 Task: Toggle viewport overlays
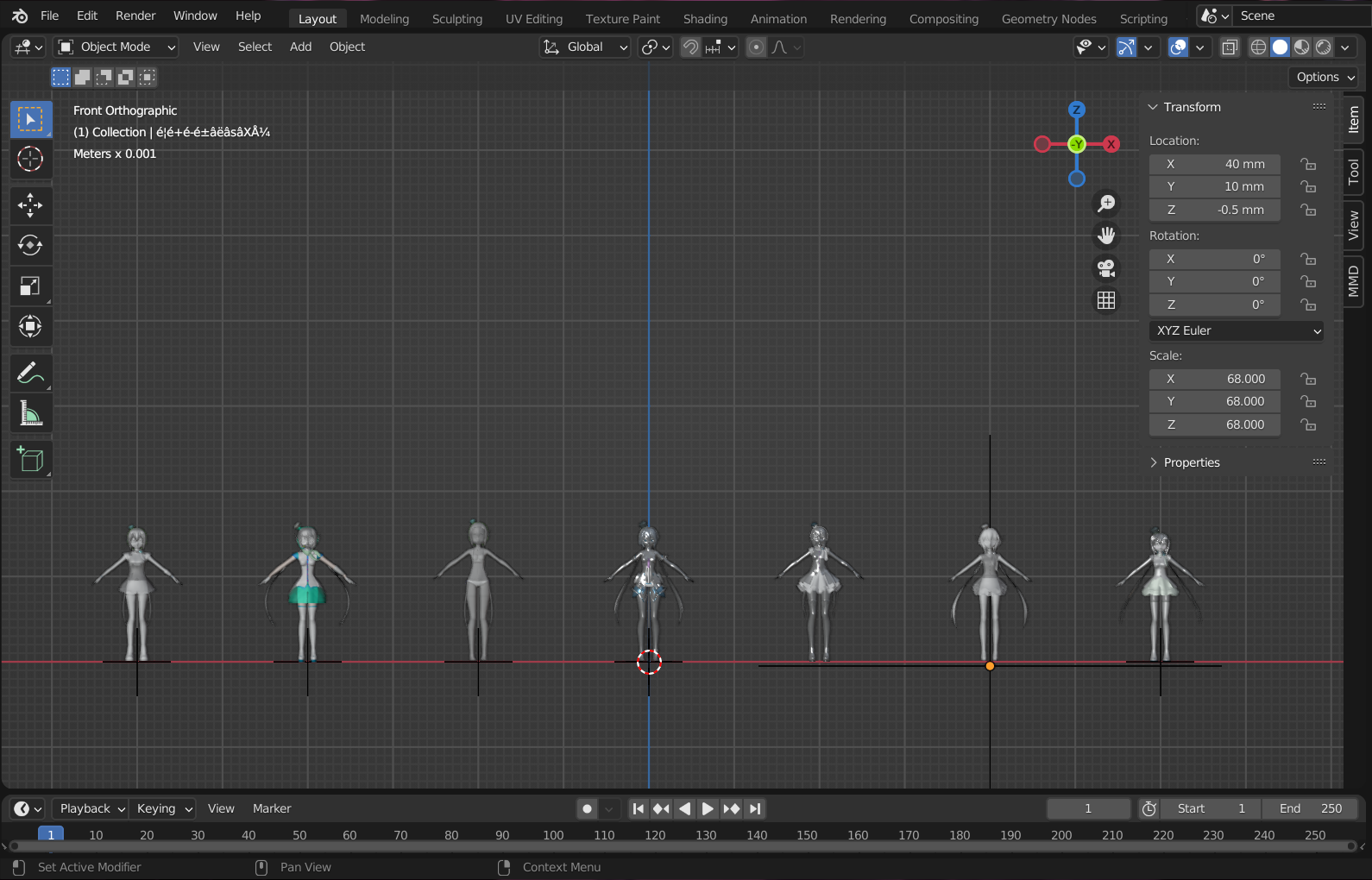pyautogui.click(x=1178, y=47)
